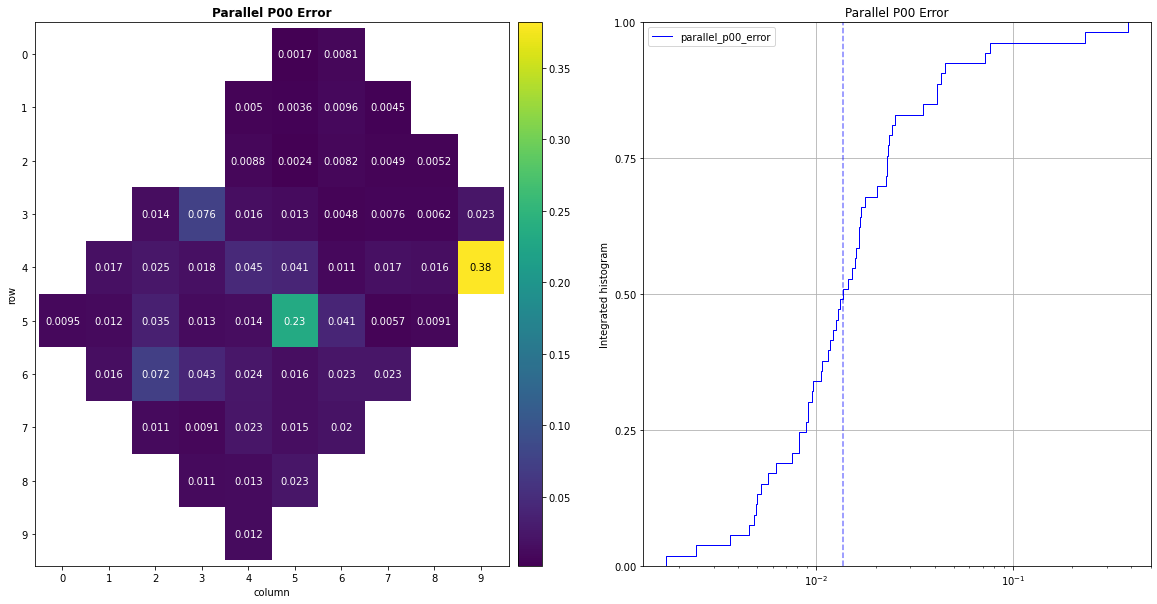Image resolution: width=1157 pixels, height=604 pixels.
Task: Select the 0.035 heatmap cell
Action: [155, 321]
